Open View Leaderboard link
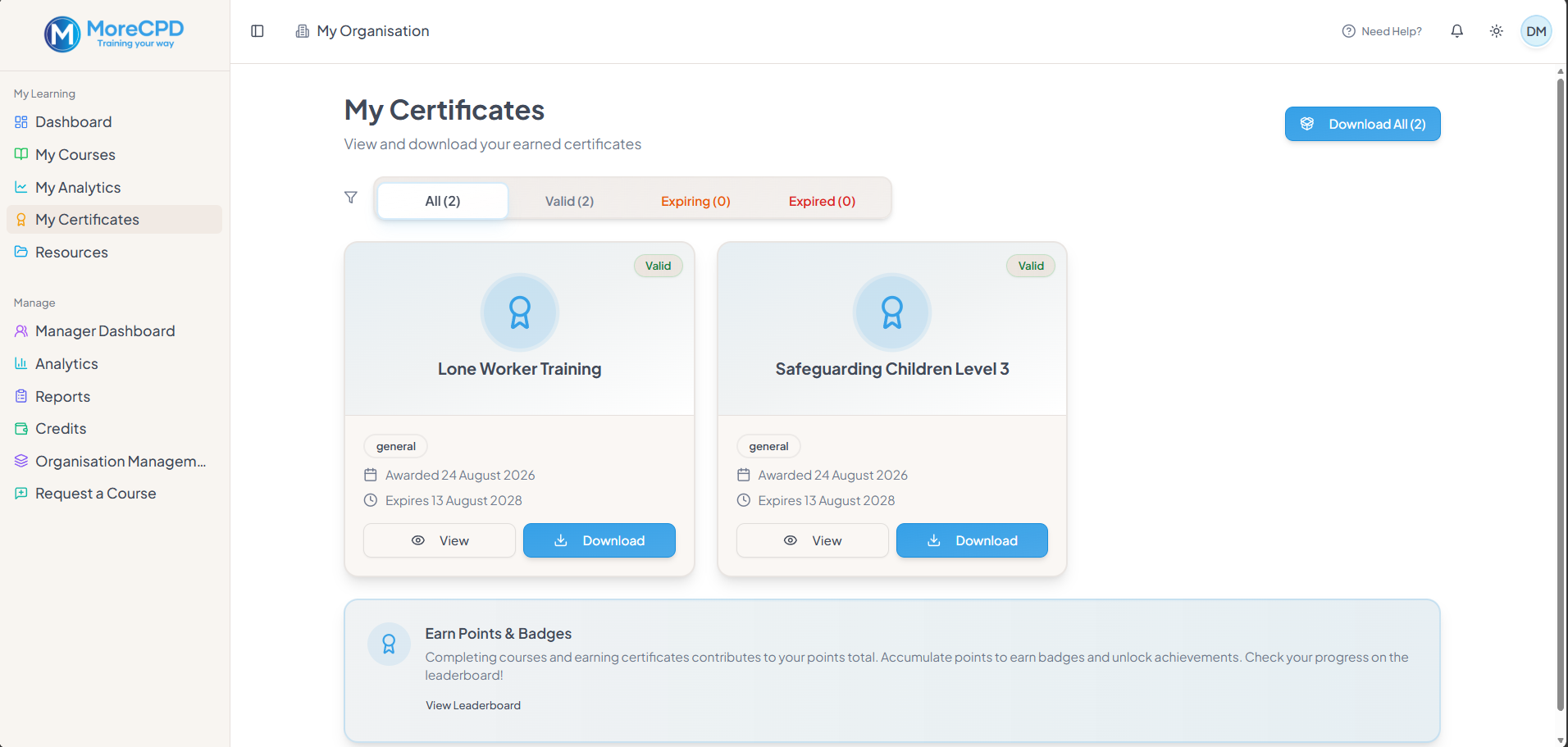1568x747 pixels. (473, 705)
